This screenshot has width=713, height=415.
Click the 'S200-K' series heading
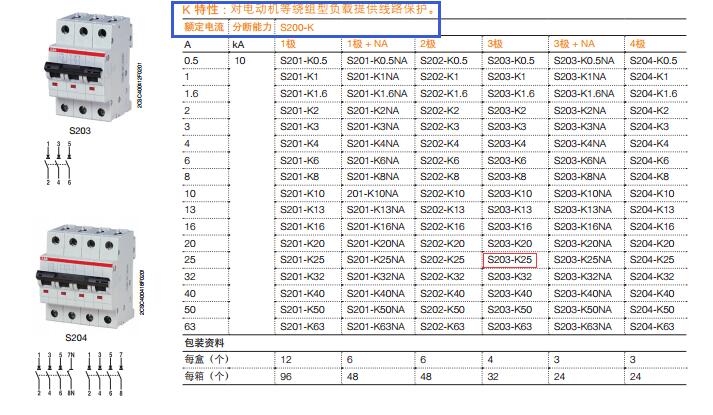pyautogui.click(x=297, y=28)
